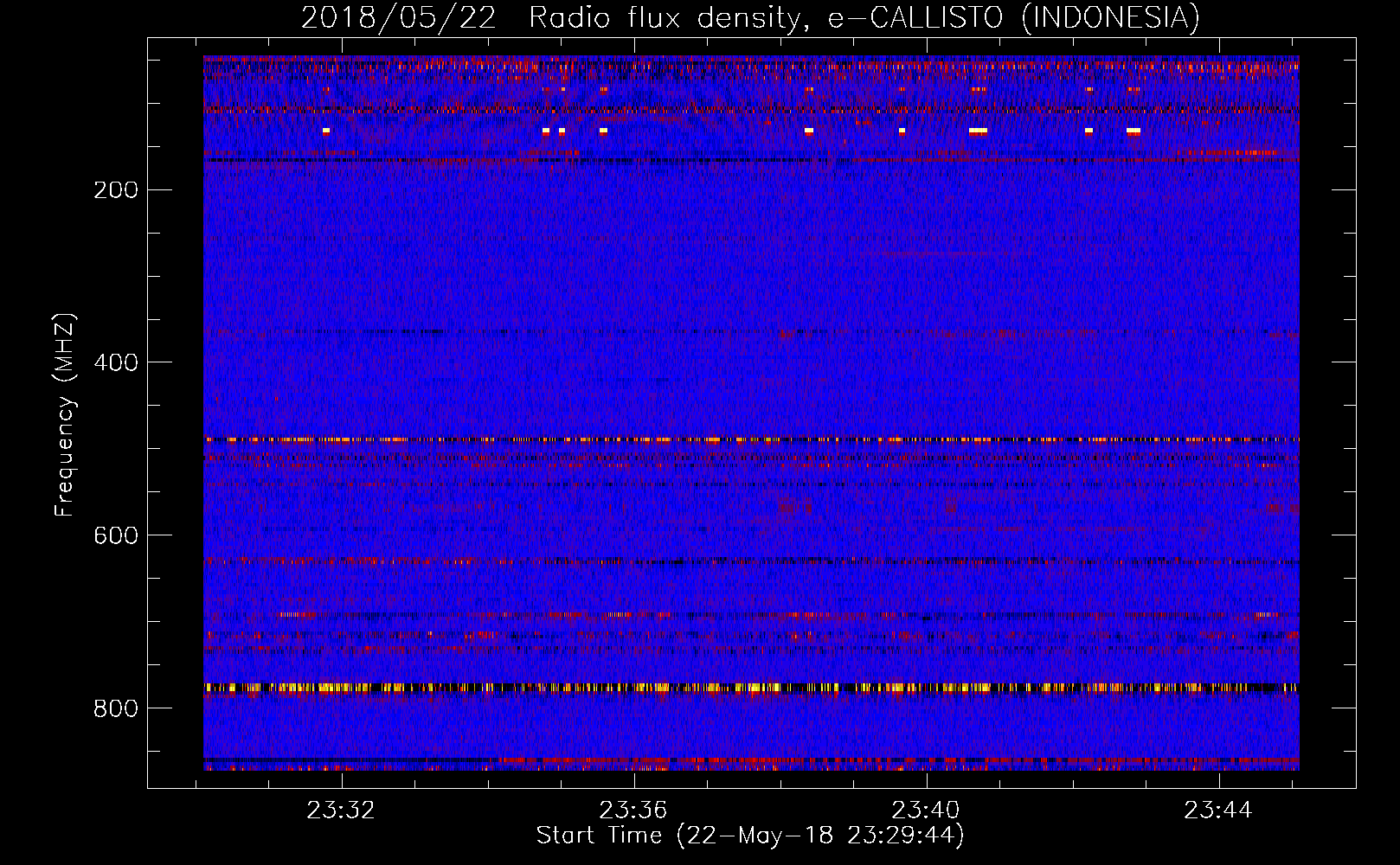The width and height of the screenshot is (1400, 865).
Task: Click the 400 MHz frequency axis label
Action: (x=116, y=362)
